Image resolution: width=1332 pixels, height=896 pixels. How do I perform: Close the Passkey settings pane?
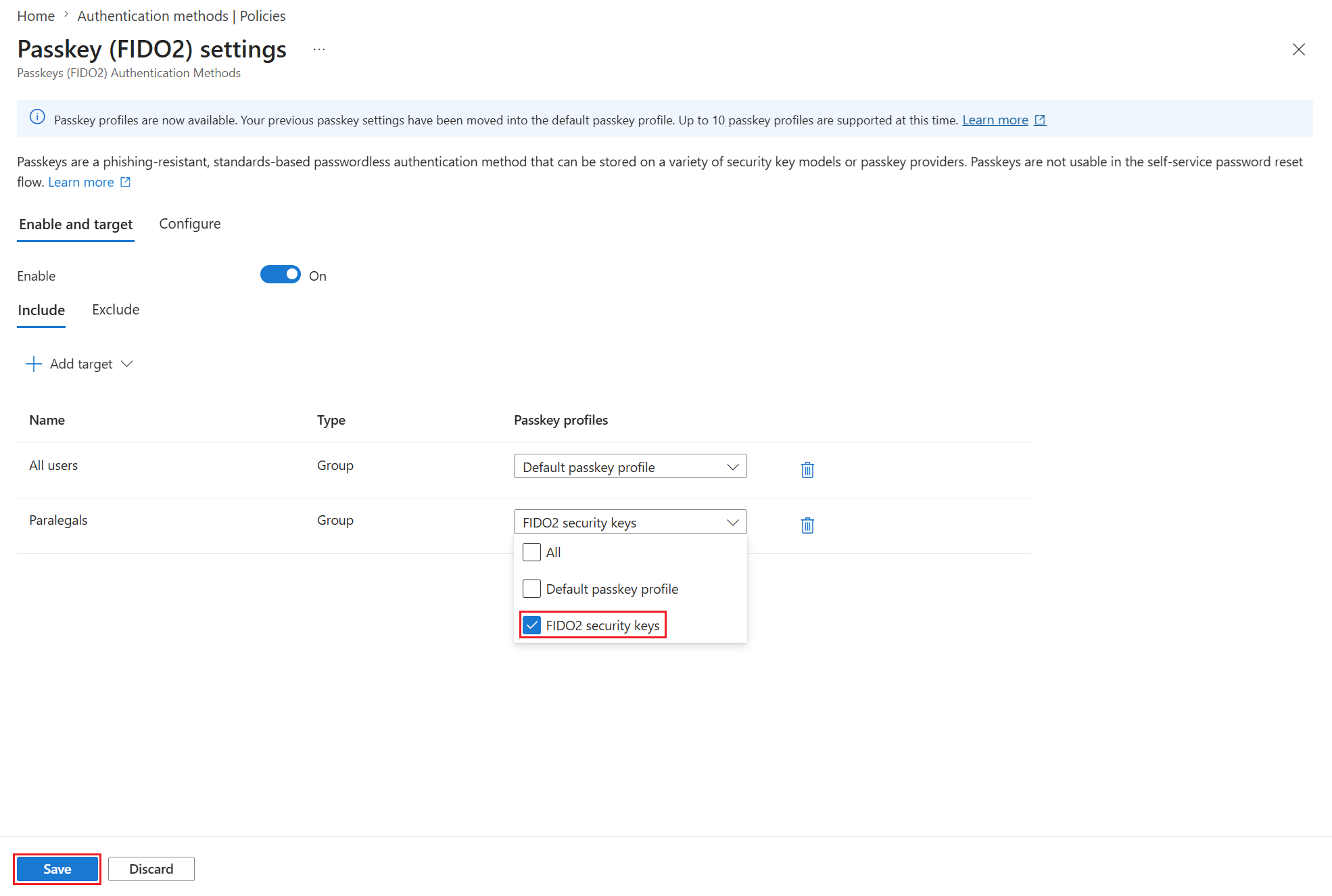pos(1298,49)
